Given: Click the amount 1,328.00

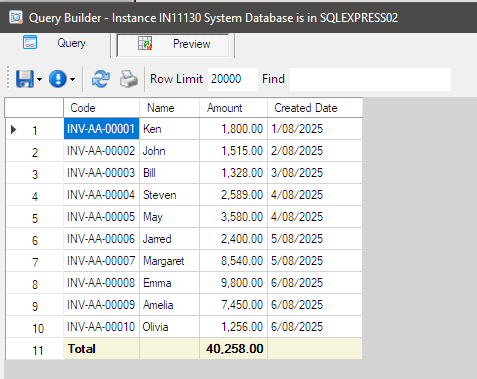Looking at the screenshot, I should 233,173.
